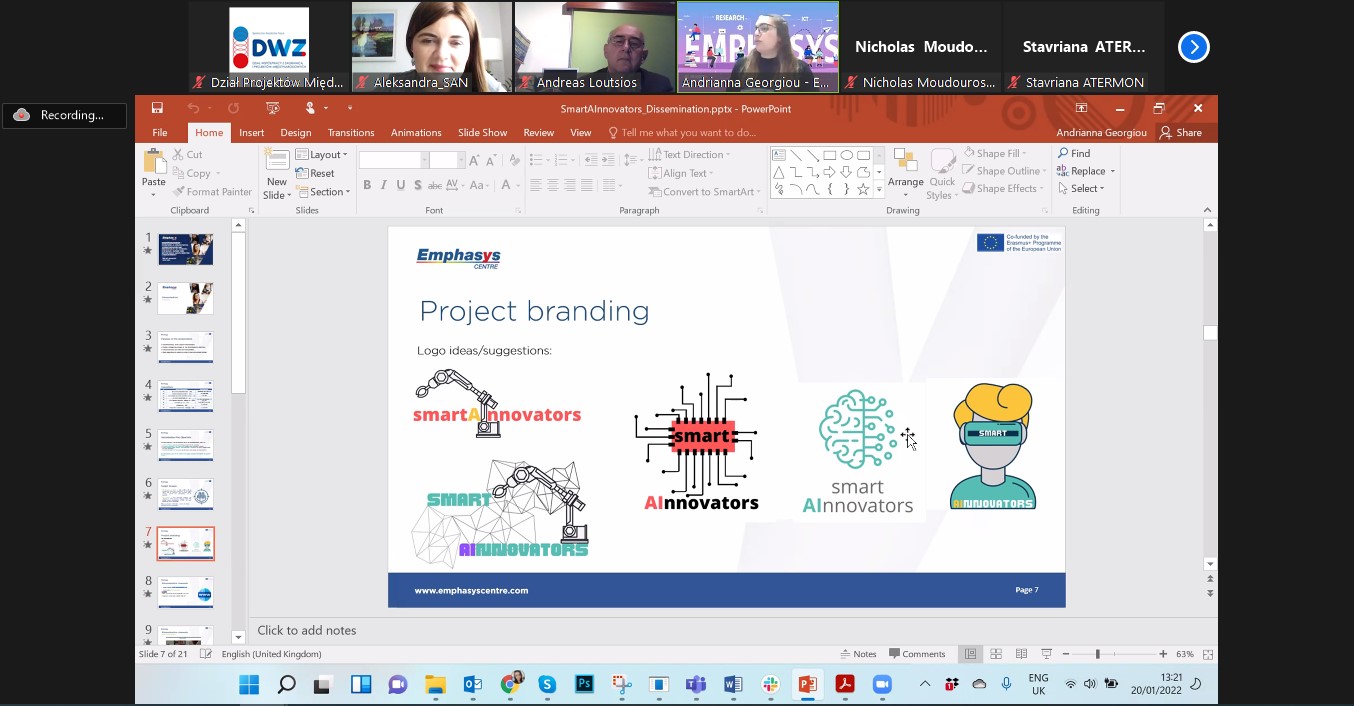This screenshot has height=706, width=1354.
Task: Switch to the Animations tab
Action: click(x=416, y=133)
